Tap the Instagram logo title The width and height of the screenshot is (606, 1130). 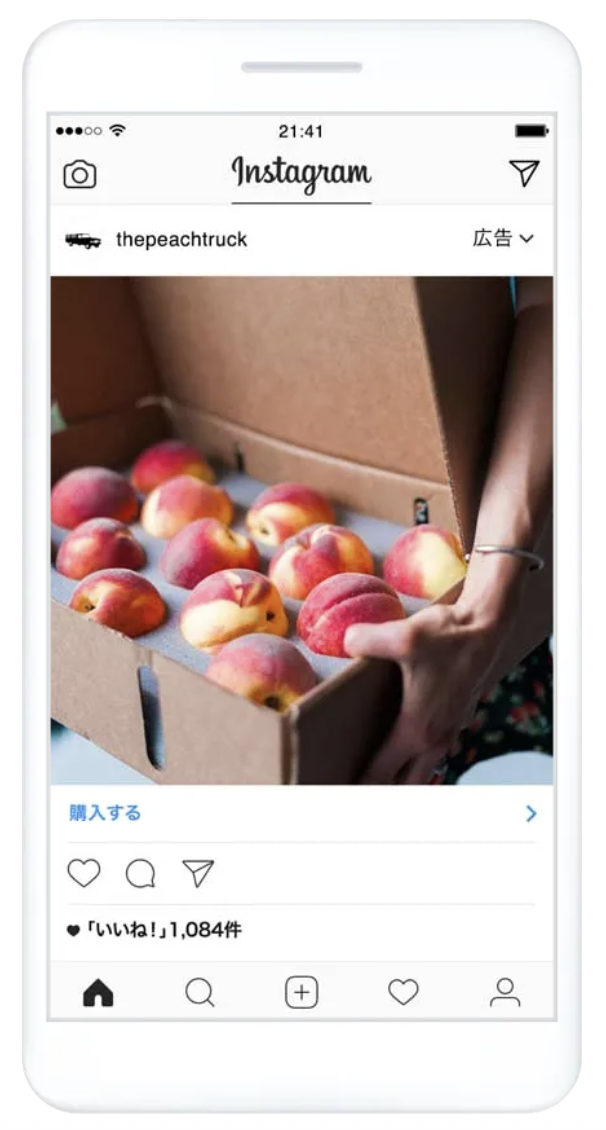click(301, 174)
